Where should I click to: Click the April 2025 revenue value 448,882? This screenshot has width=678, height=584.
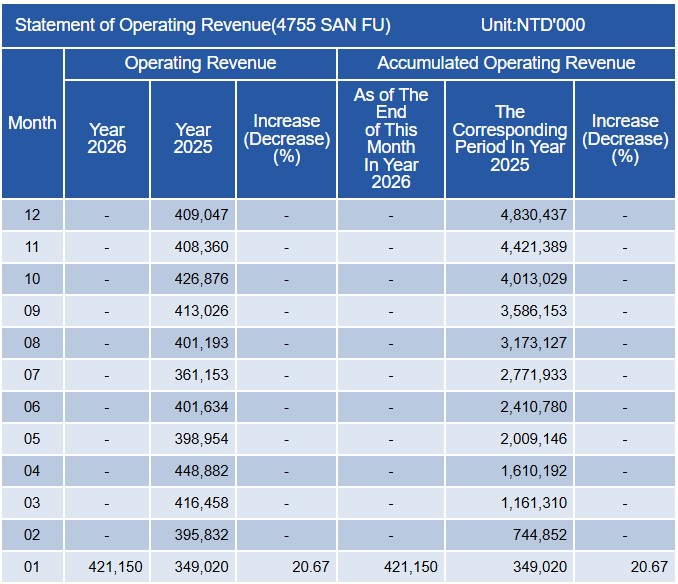[201, 471]
